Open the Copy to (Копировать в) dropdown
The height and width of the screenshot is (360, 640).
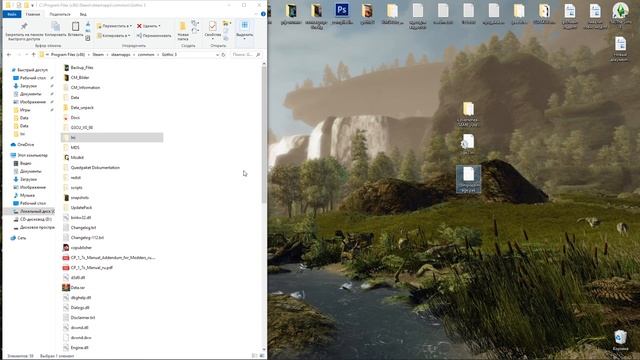[113, 36]
